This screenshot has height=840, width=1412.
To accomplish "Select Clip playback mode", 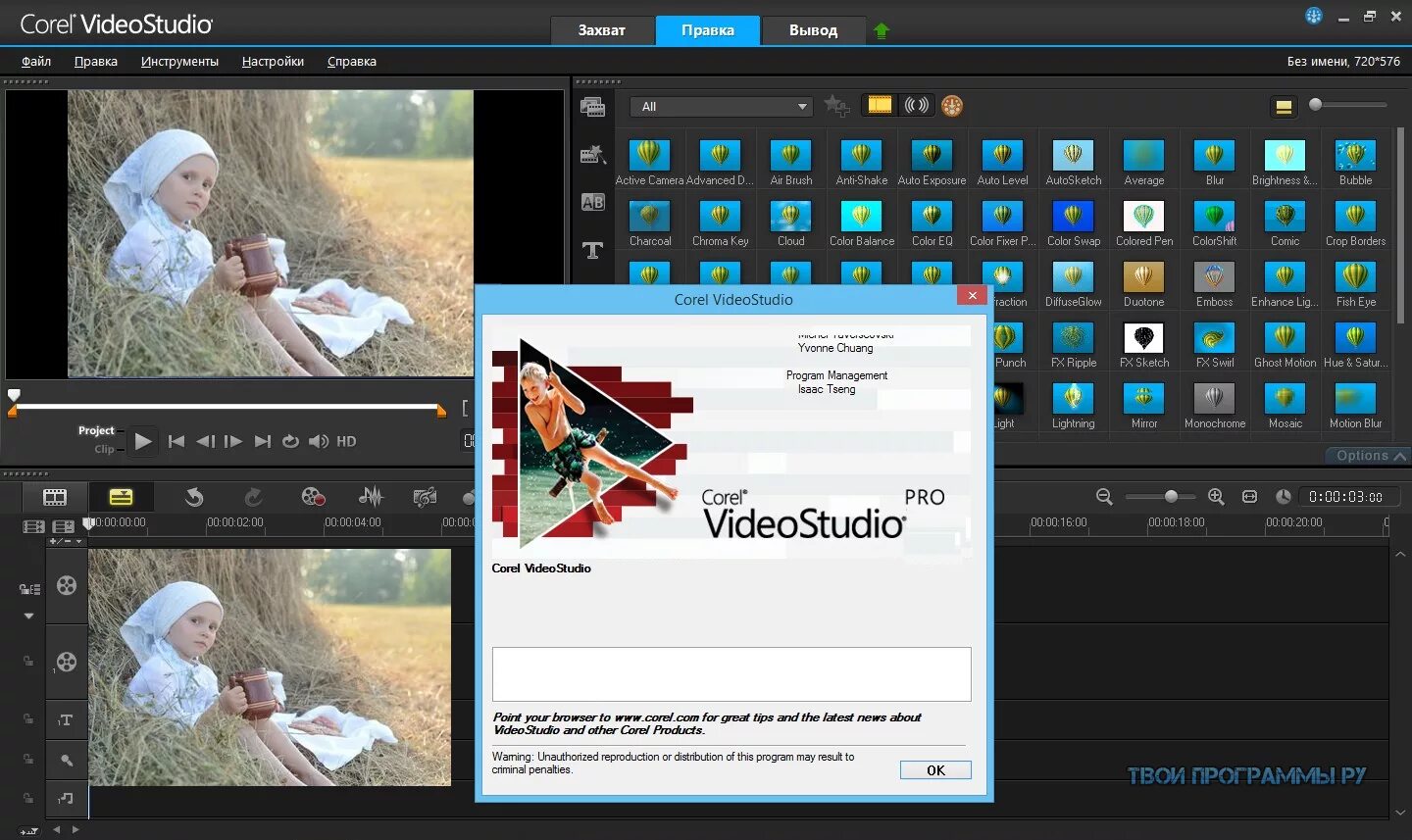I will (104, 449).
